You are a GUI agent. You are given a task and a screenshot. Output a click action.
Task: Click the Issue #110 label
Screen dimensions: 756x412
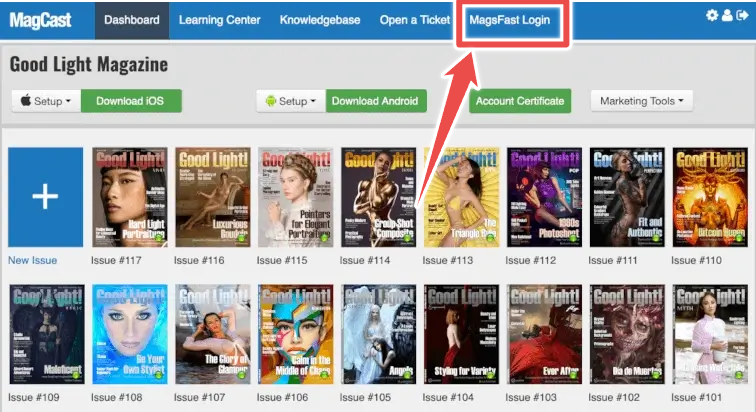click(697, 260)
